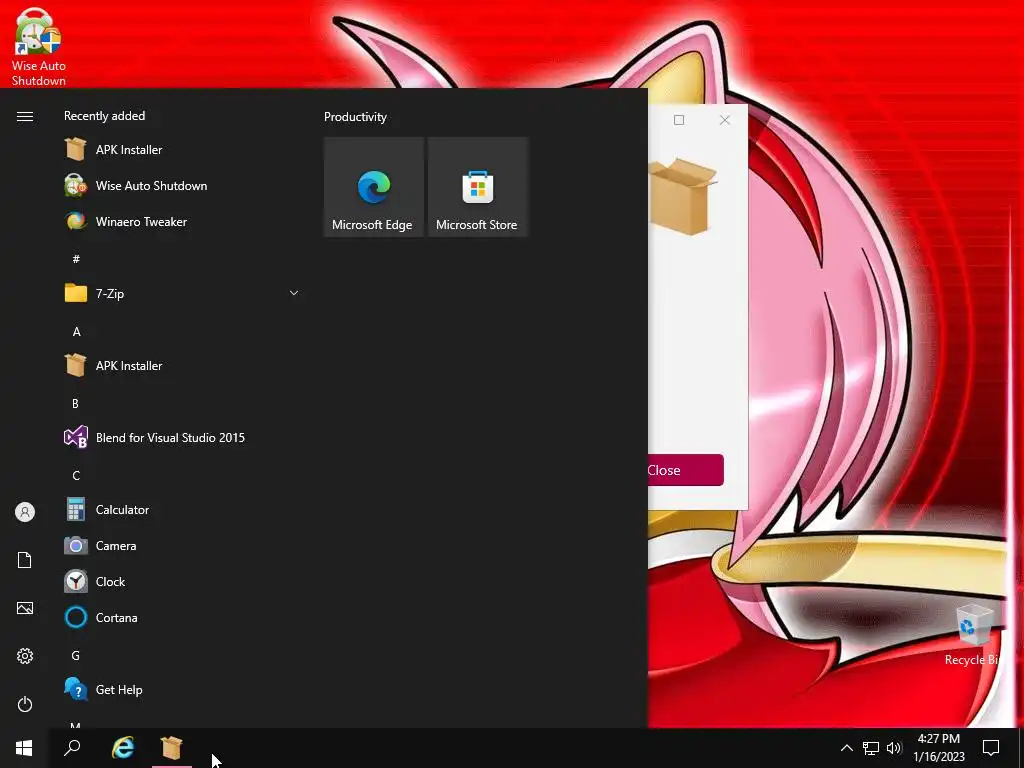Viewport: 1024px width, 768px height.
Task: Launch APK Installer under Recently added
Action: click(x=182, y=150)
